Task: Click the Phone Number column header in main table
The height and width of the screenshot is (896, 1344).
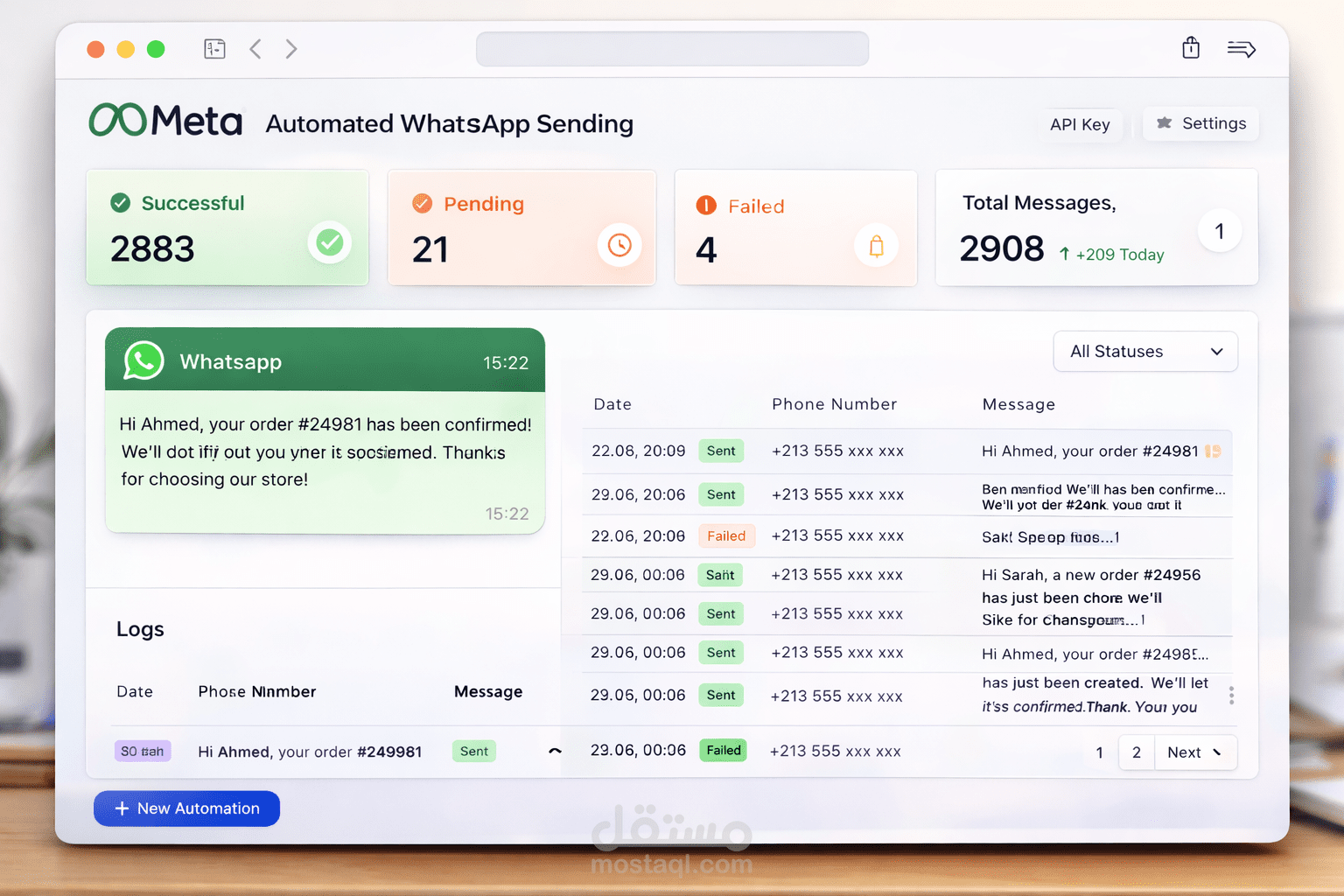Action: coord(835,404)
